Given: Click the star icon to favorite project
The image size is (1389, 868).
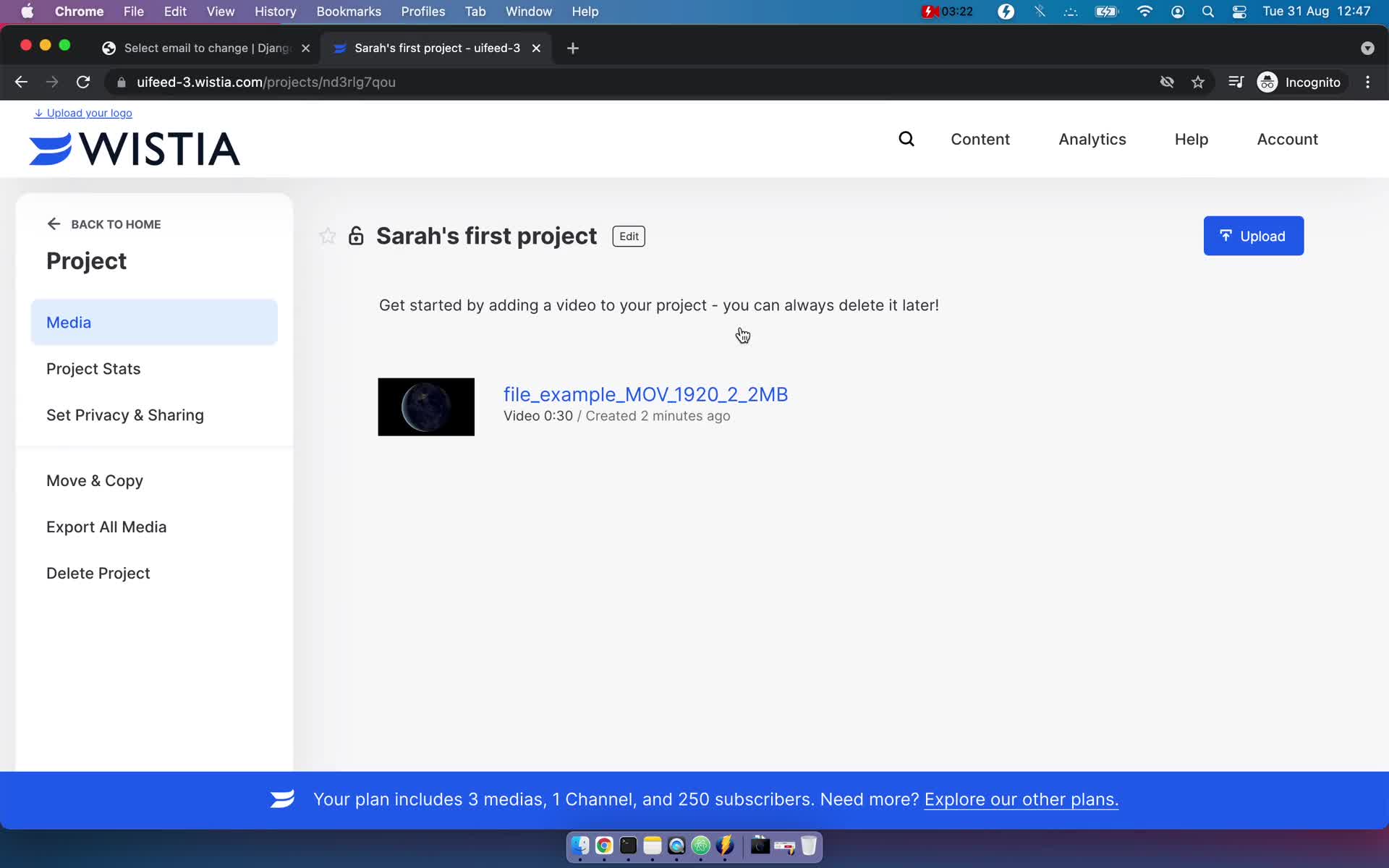Looking at the screenshot, I should (x=327, y=236).
